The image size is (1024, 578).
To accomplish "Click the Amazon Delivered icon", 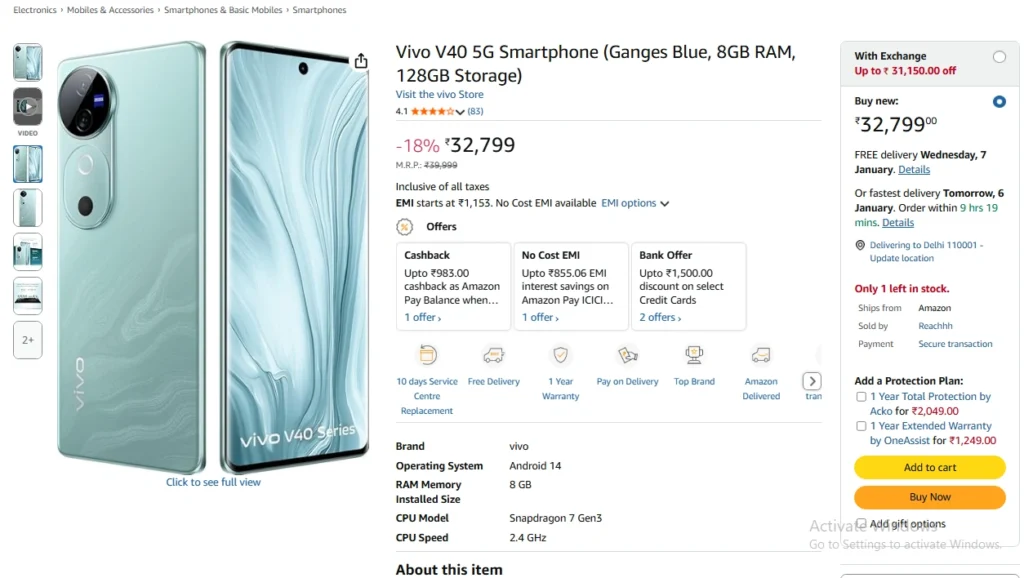I will click(761, 355).
